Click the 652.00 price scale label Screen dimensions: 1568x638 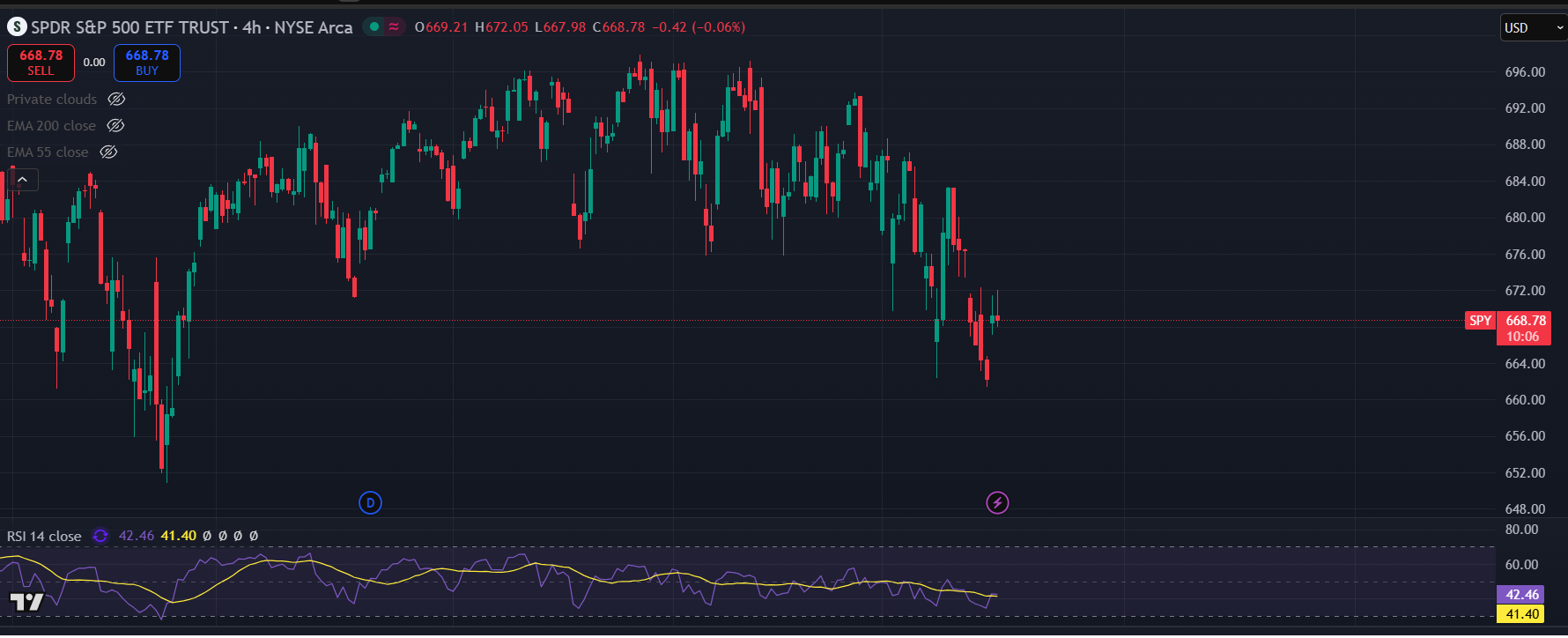click(x=1525, y=473)
